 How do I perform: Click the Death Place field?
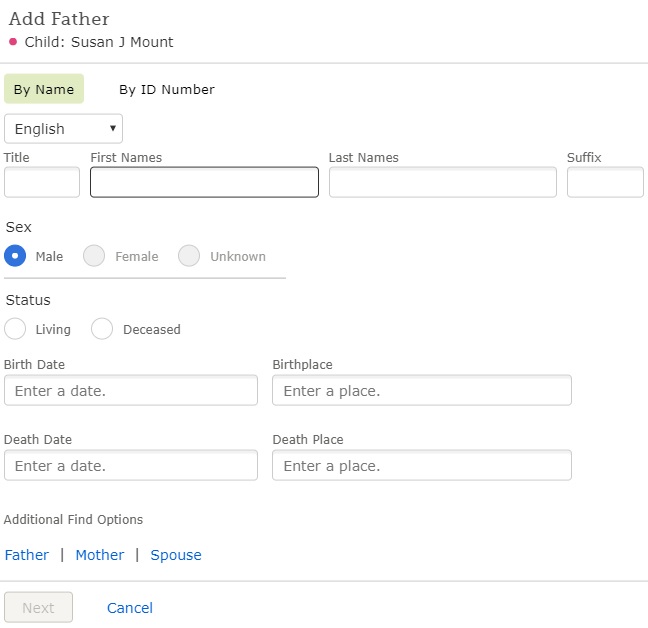[x=422, y=465]
